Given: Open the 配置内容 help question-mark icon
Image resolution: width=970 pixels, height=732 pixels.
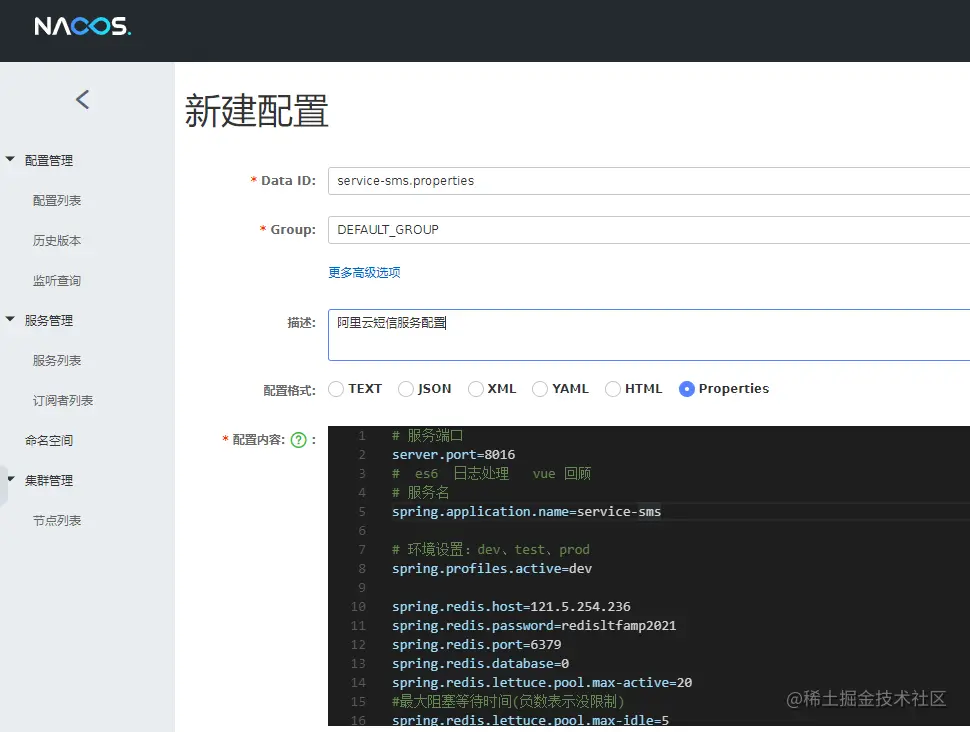Looking at the screenshot, I should click(x=299, y=440).
